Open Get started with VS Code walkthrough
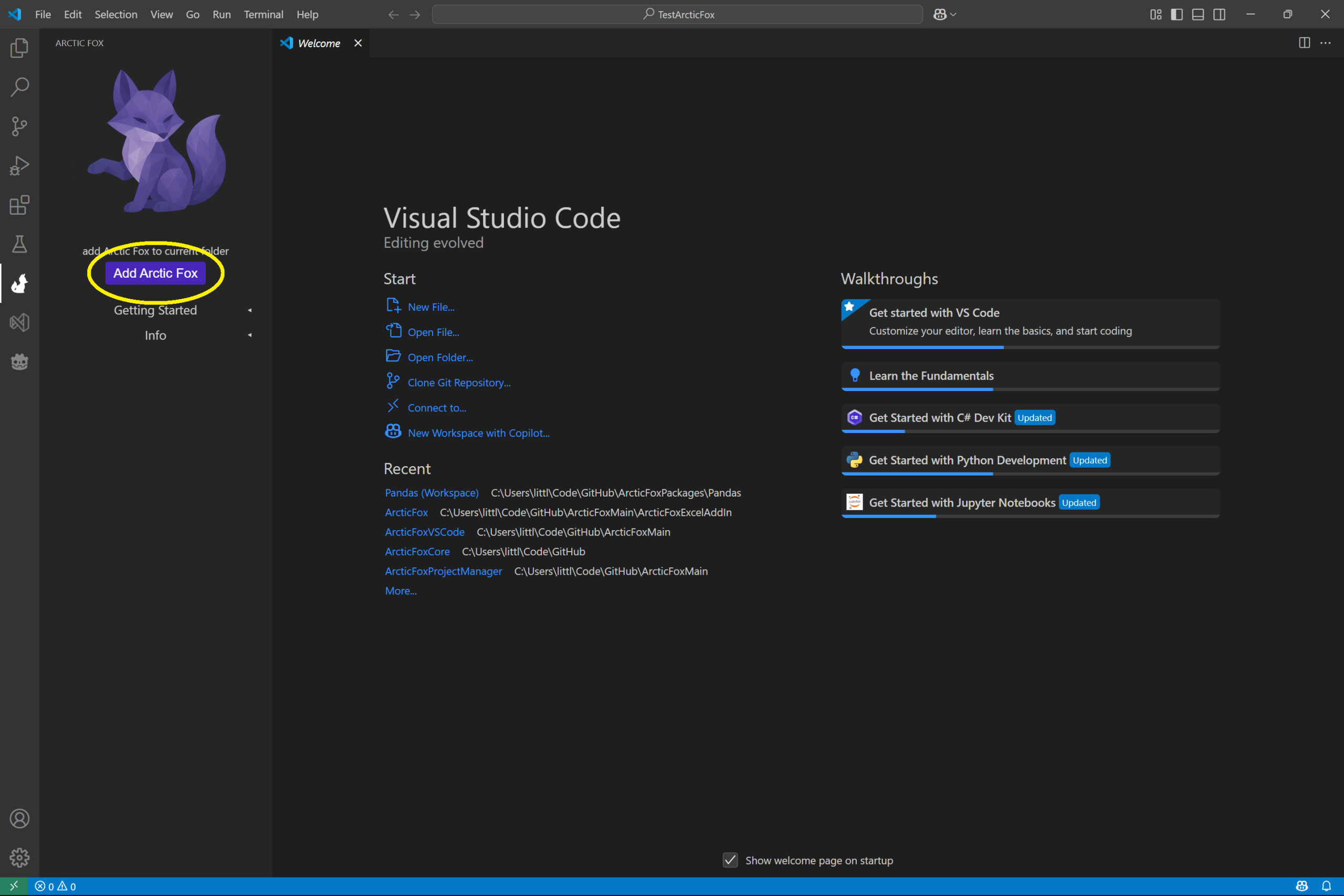Screen dimensions: 1344x896 [x=1030, y=323]
